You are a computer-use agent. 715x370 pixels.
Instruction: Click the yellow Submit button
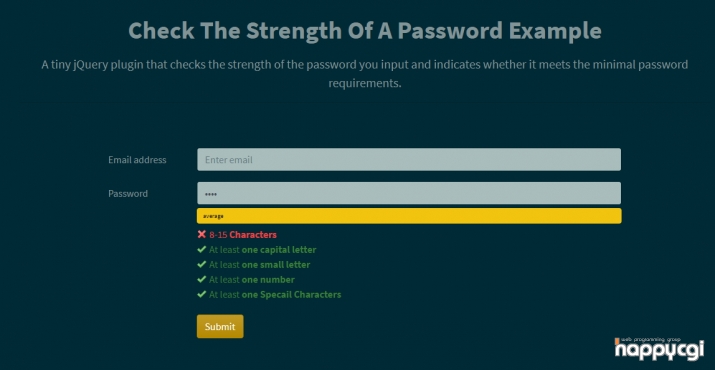coord(220,327)
